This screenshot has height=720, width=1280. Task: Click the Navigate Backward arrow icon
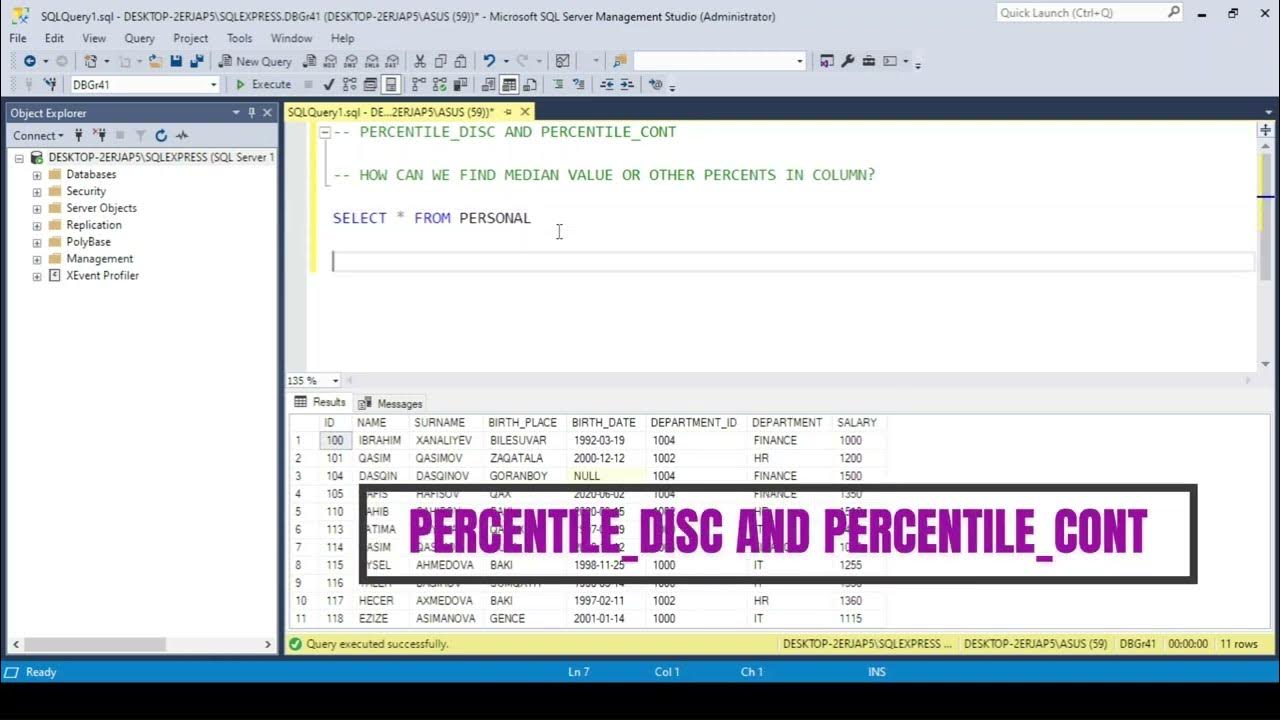(x=30, y=61)
